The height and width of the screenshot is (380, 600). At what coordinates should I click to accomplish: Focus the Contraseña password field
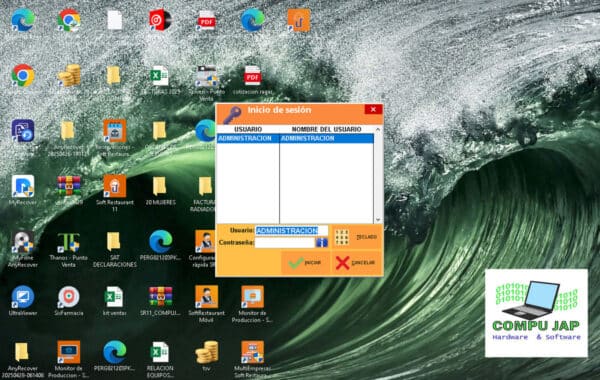(x=285, y=243)
